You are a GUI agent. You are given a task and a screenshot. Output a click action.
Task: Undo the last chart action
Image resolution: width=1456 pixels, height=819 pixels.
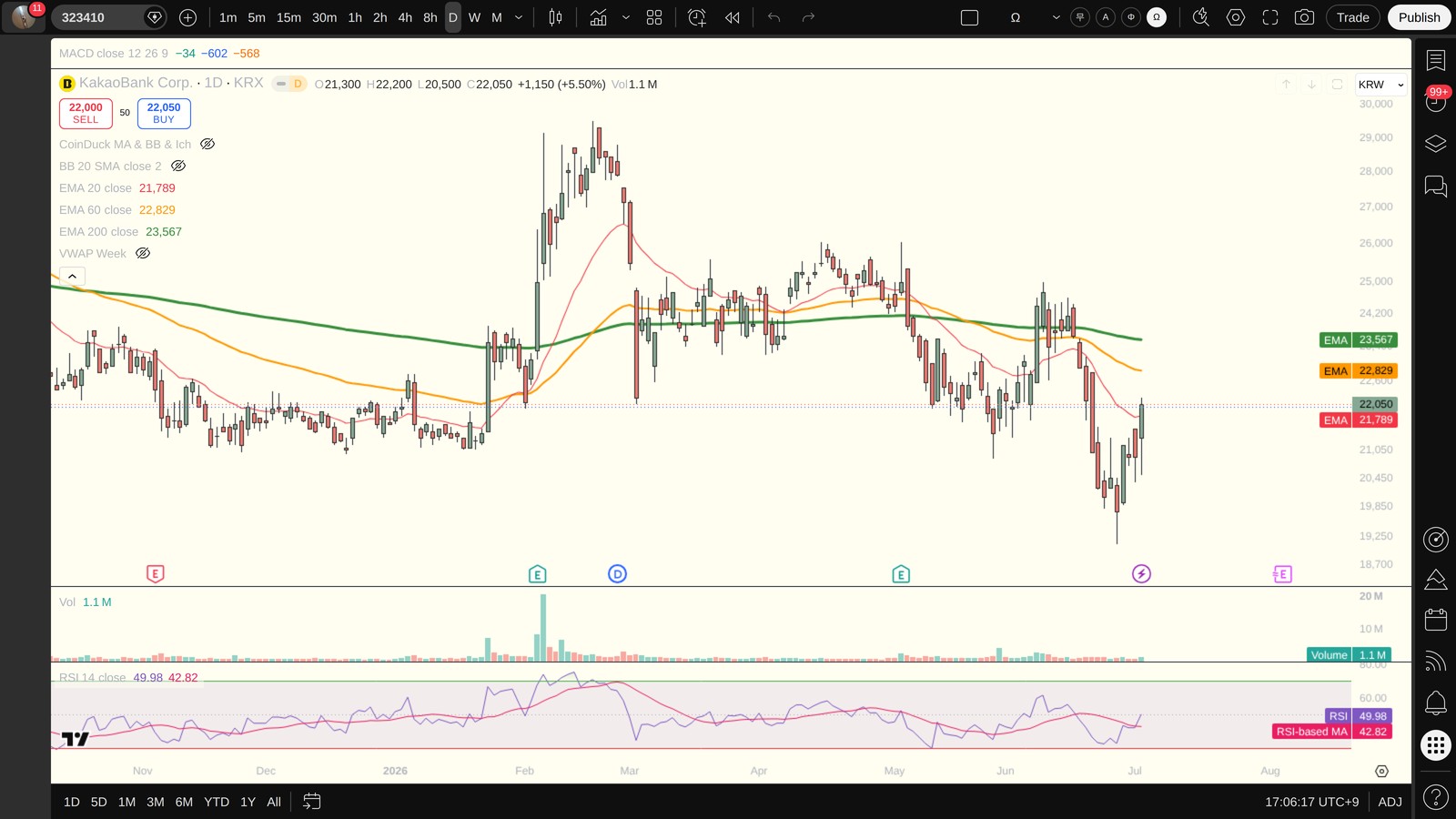(x=773, y=17)
